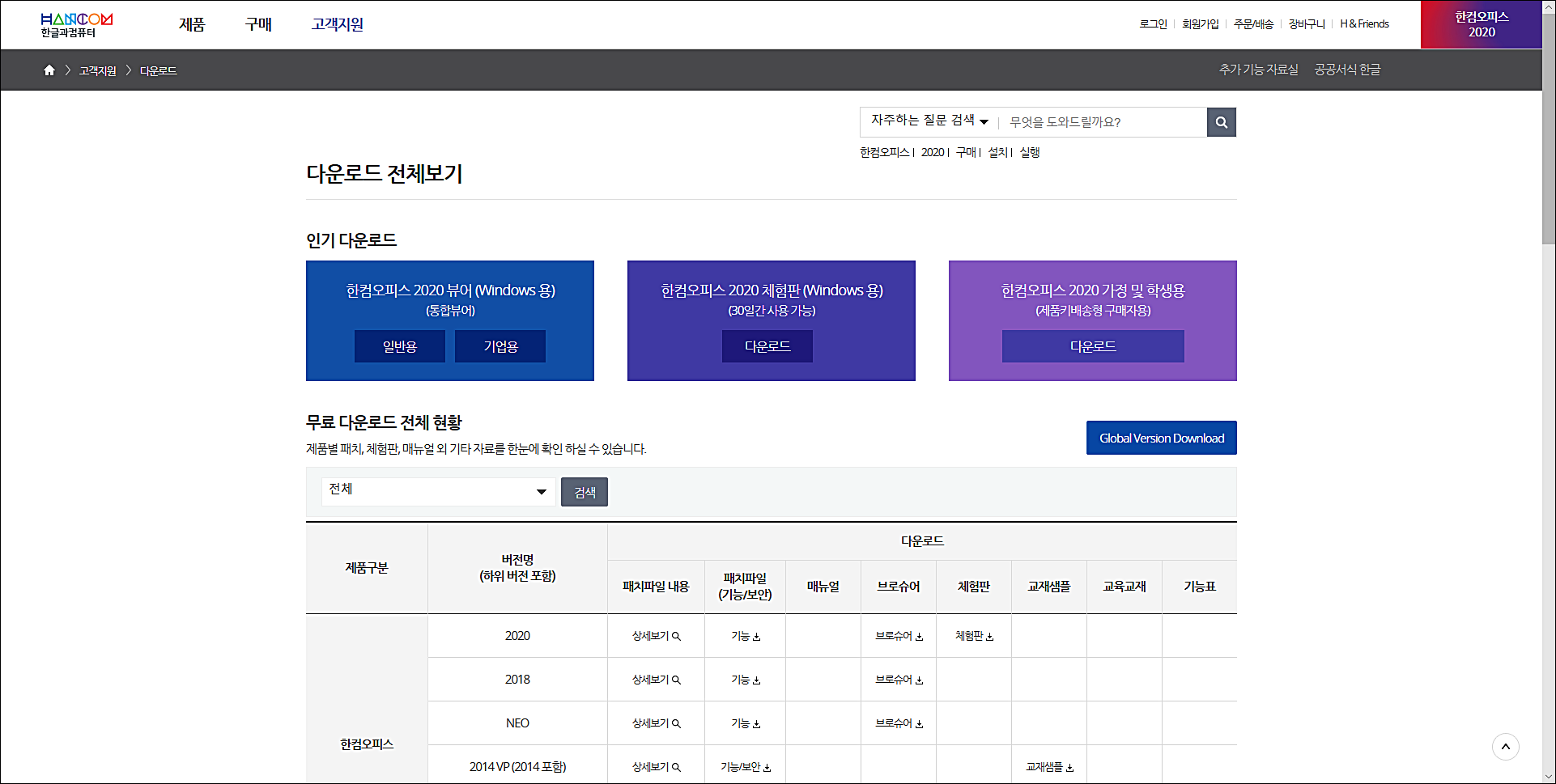
Task: Download 브로슈어 for 2020
Action: click(x=899, y=636)
